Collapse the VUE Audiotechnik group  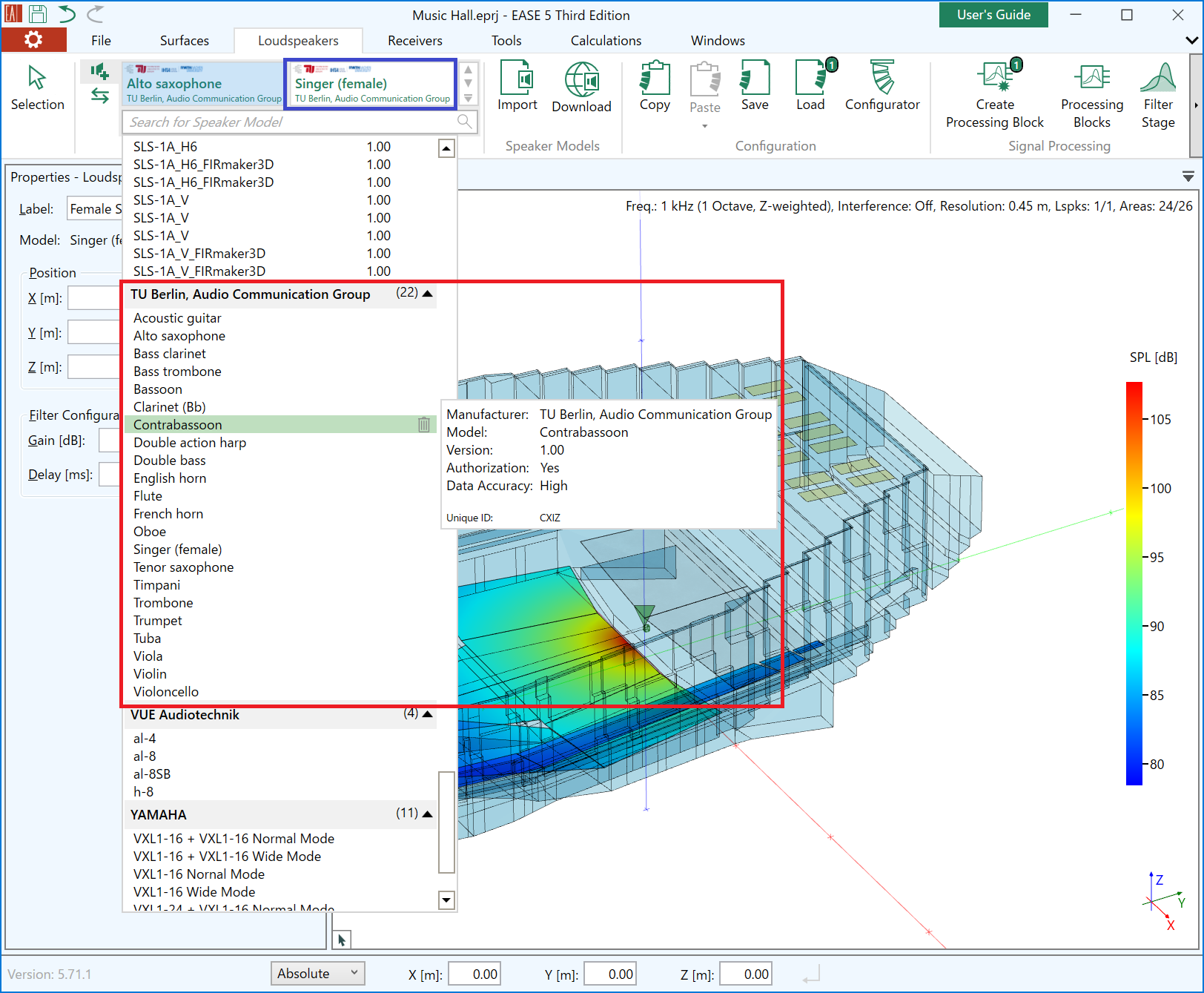pos(428,714)
